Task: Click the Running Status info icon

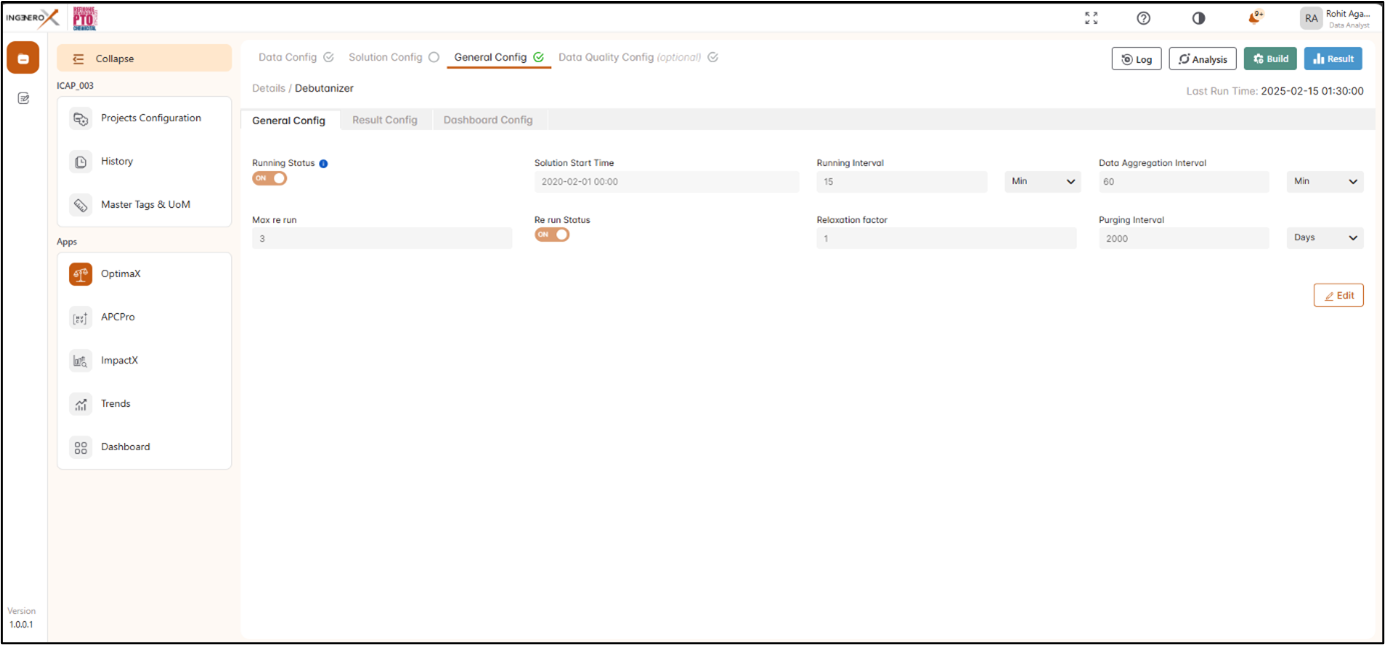Action: coord(323,163)
